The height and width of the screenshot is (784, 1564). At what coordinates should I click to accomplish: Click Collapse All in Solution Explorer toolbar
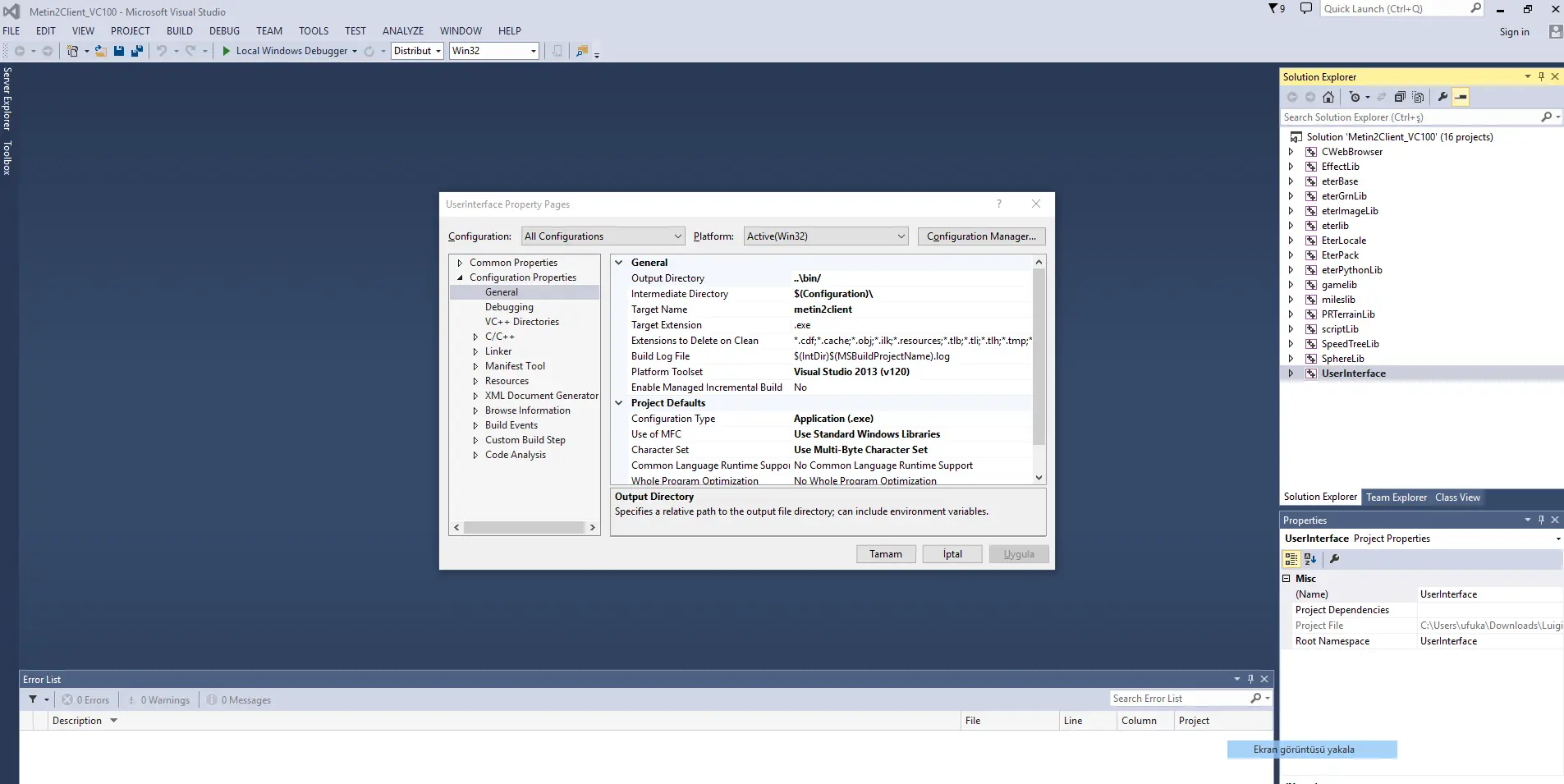pyautogui.click(x=1400, y=97)
